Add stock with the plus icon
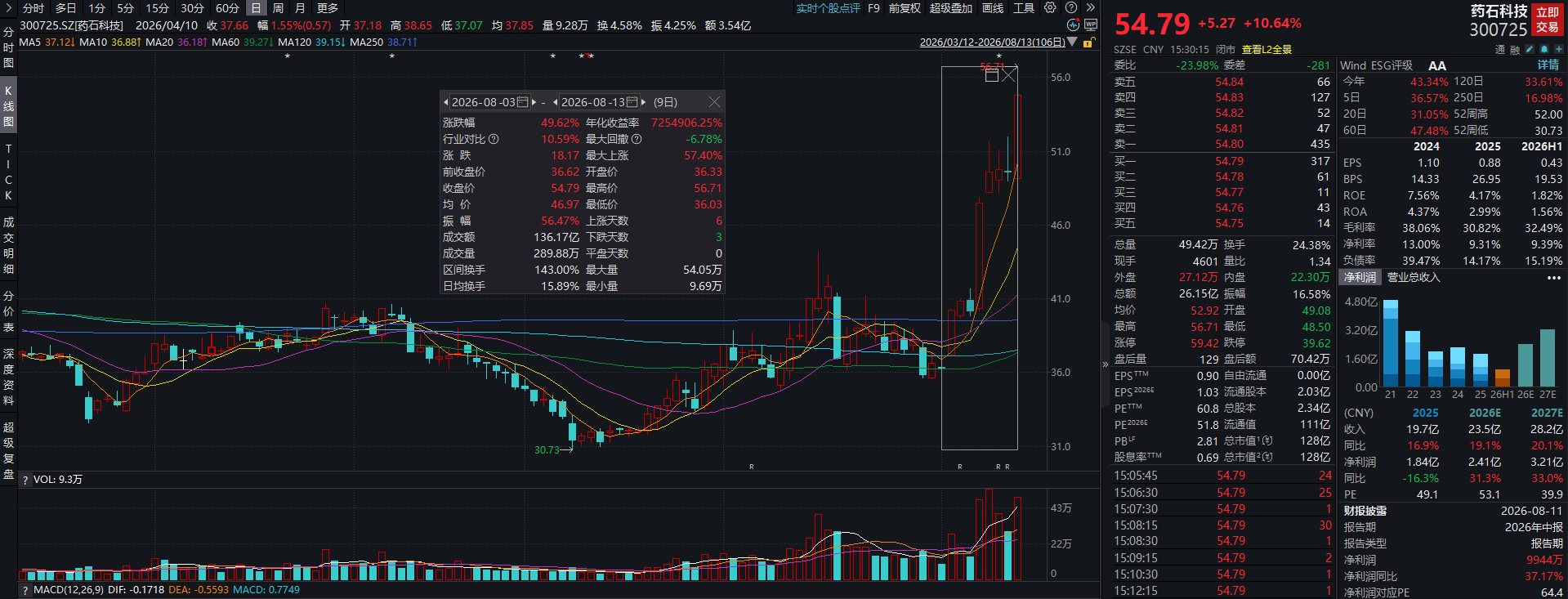 pos(1559,49)
